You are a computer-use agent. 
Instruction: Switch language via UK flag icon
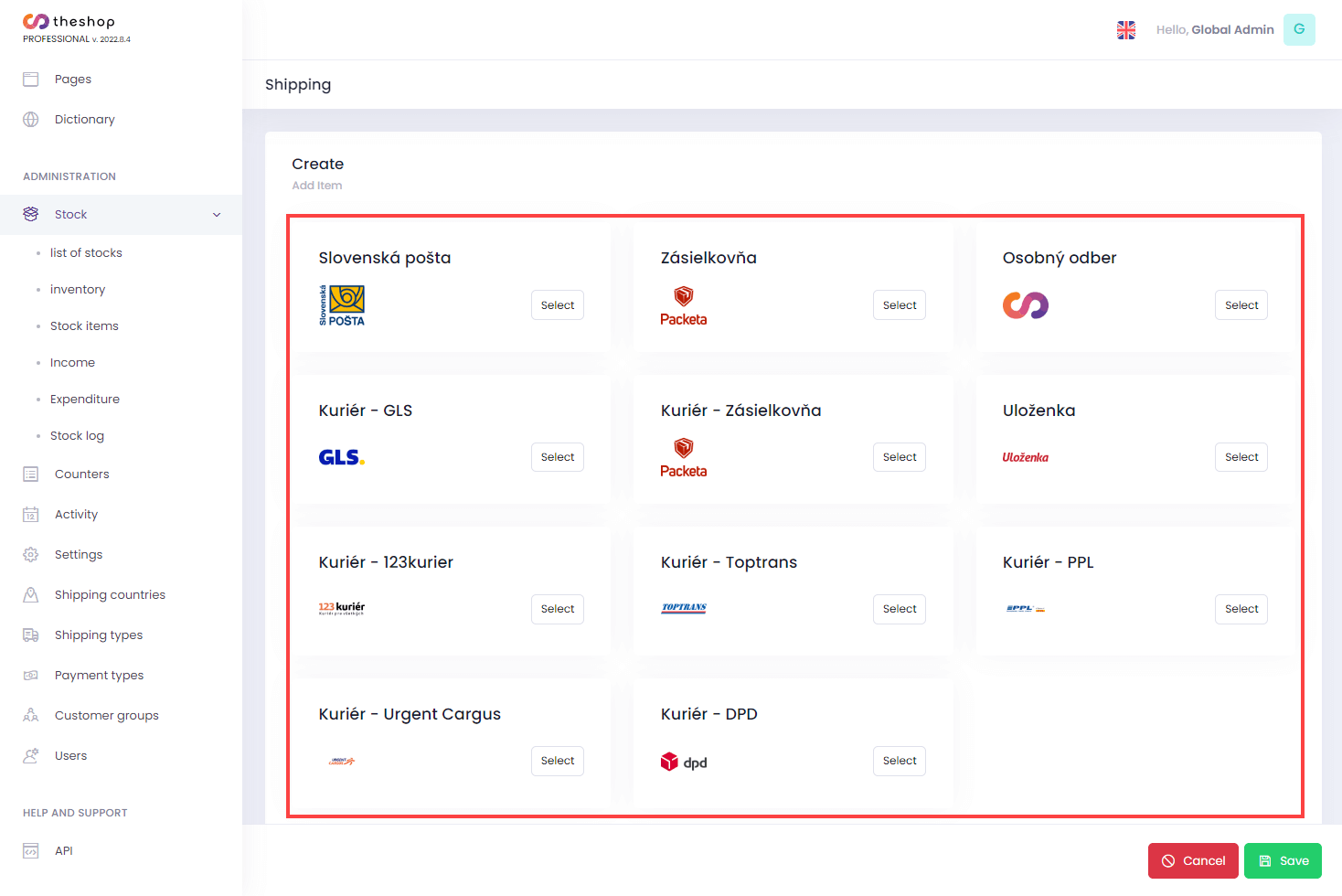[x=1126, y=30]
